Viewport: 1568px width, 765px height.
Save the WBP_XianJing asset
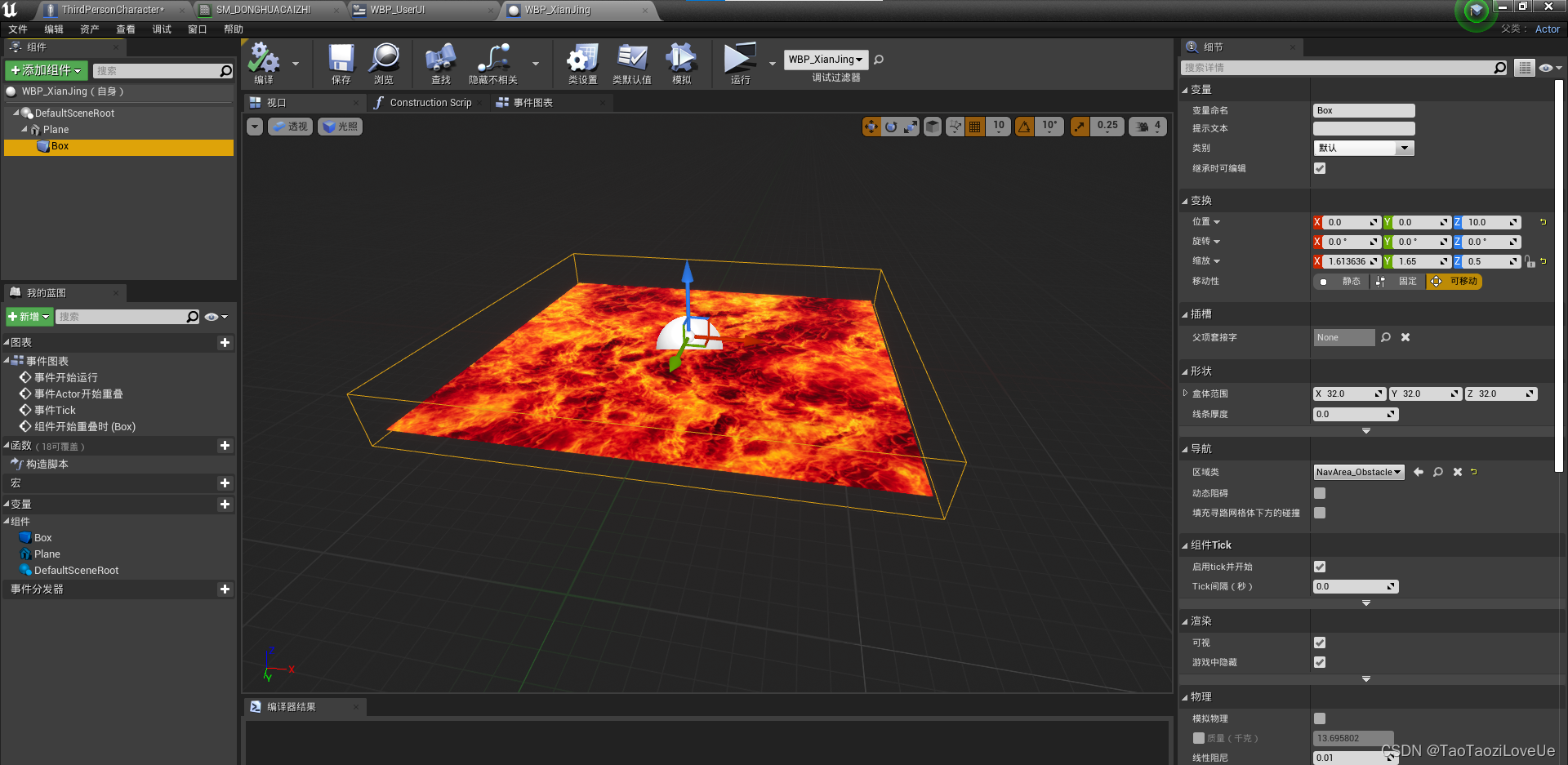(341, 64)
